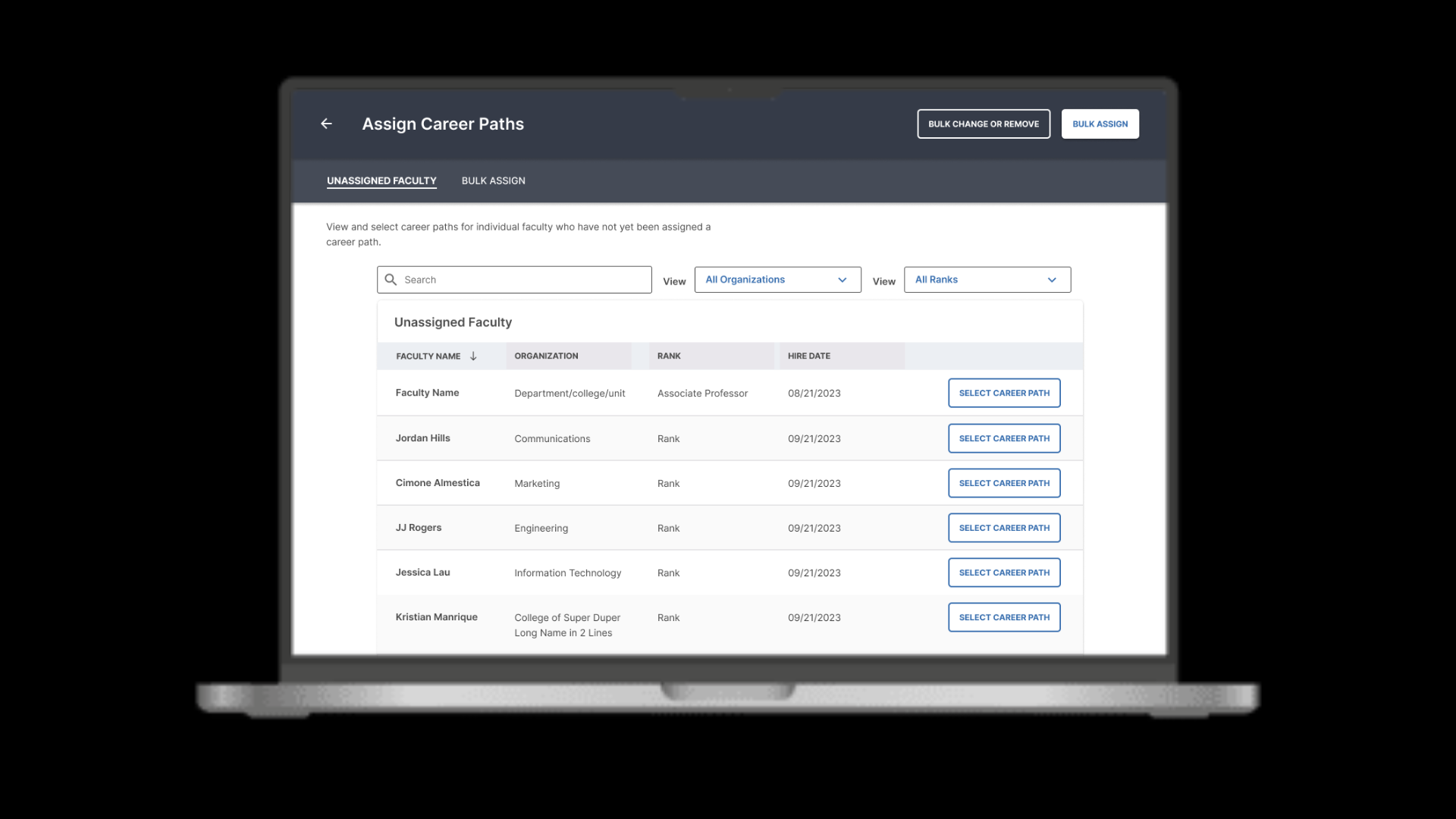Select career path for Jessica Lau
The width and height of the screenshot is (1456, 819).
click(x=1004, y=573)
